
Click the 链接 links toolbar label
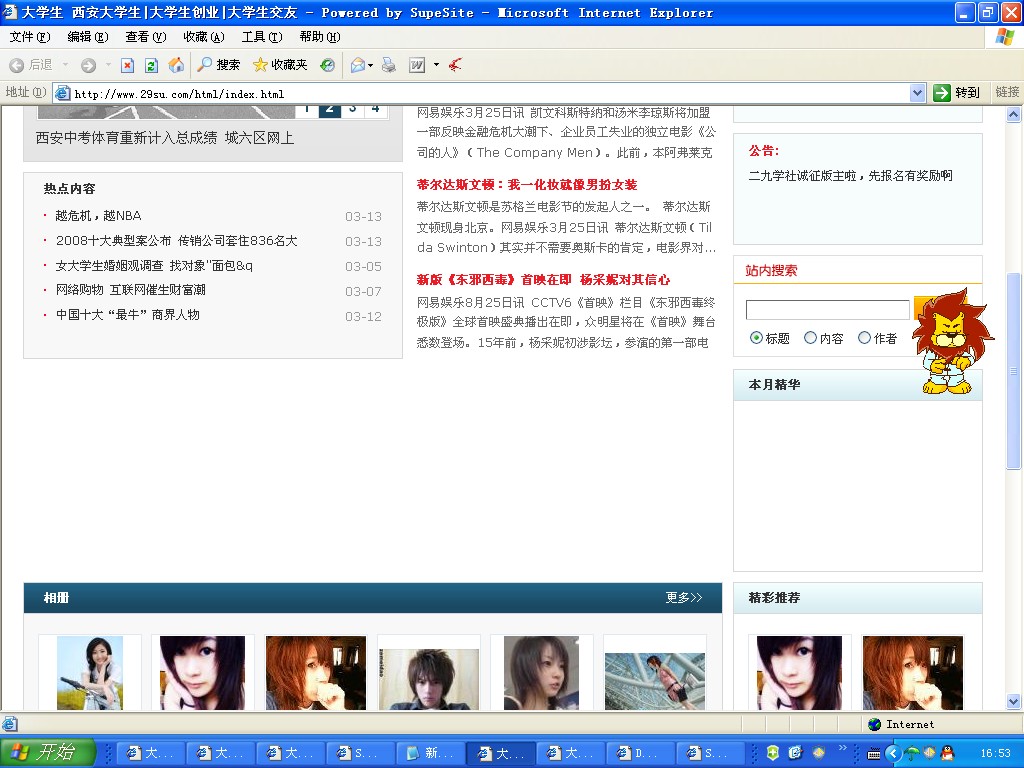(x=1007, y=92)
